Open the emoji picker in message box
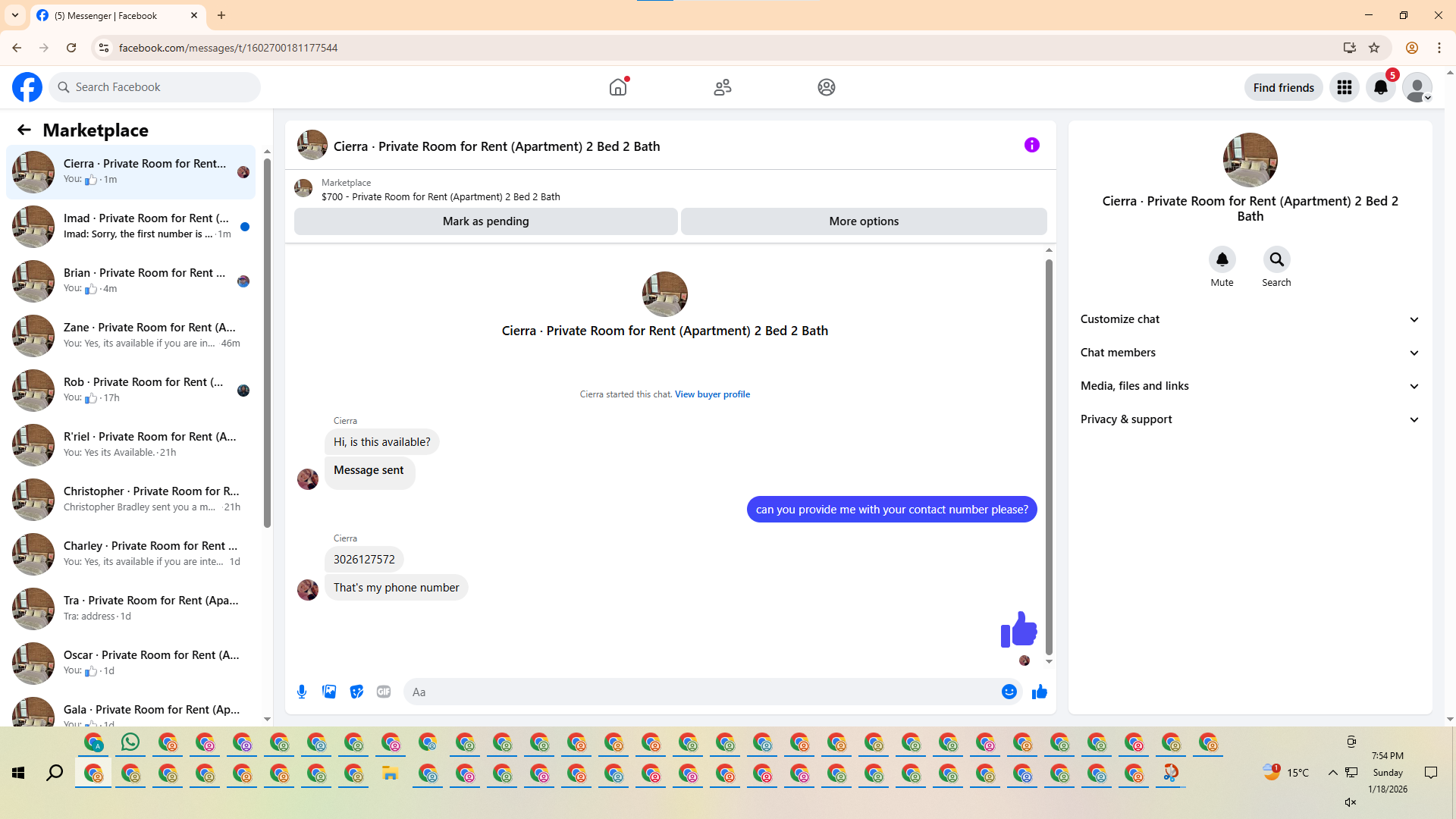This screenshot has height=819, width=1456. tap(1009, 692)
